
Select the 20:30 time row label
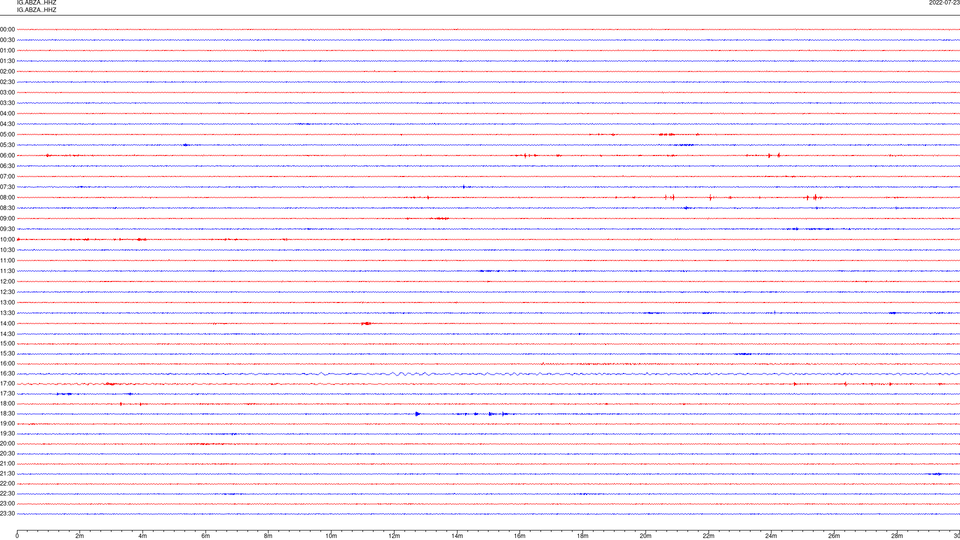point(7,454)
